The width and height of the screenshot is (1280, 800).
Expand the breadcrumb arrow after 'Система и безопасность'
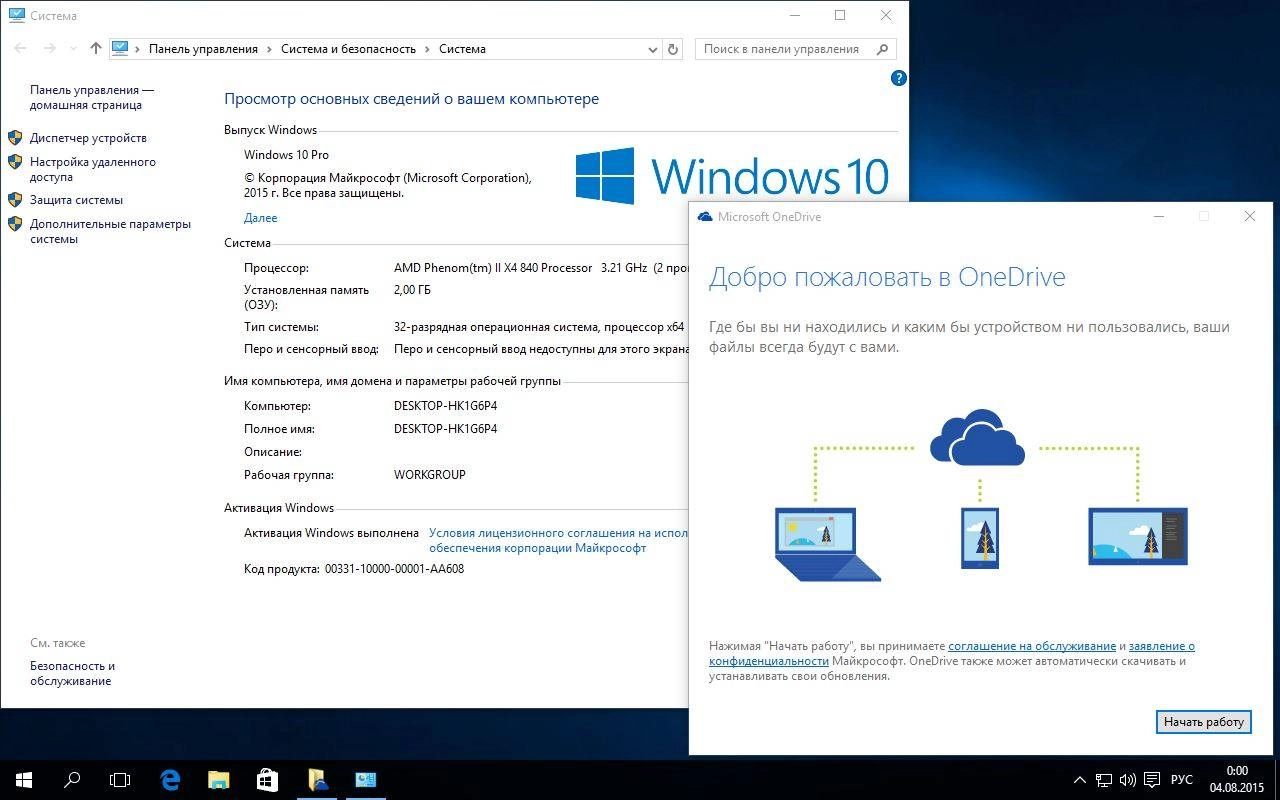pos(428,48)
